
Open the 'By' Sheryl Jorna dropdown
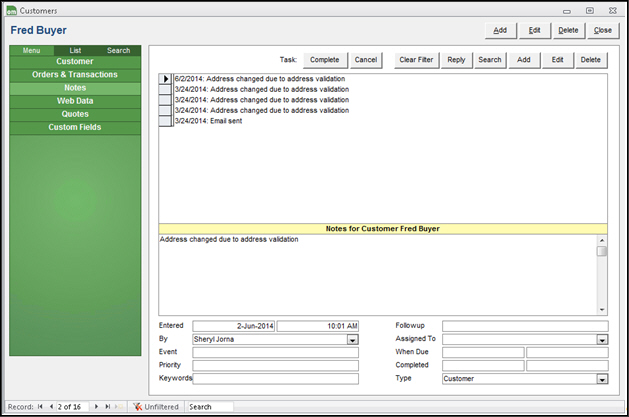[352, 340]
